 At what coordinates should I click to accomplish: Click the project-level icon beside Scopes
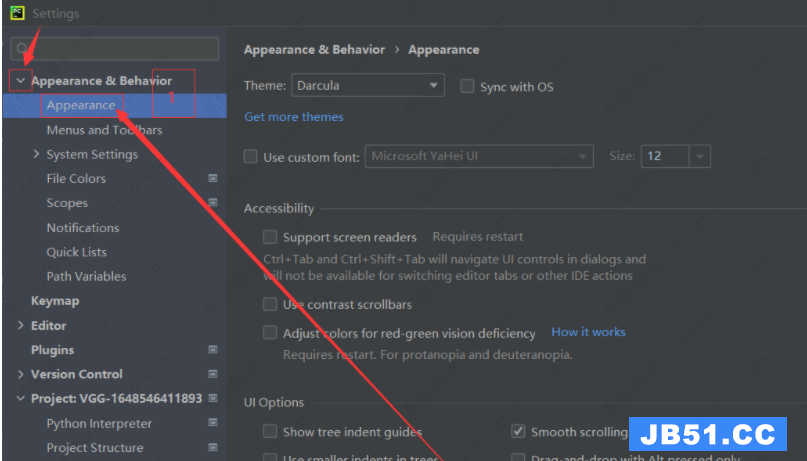pyautogui.click(x=212, y=203)
